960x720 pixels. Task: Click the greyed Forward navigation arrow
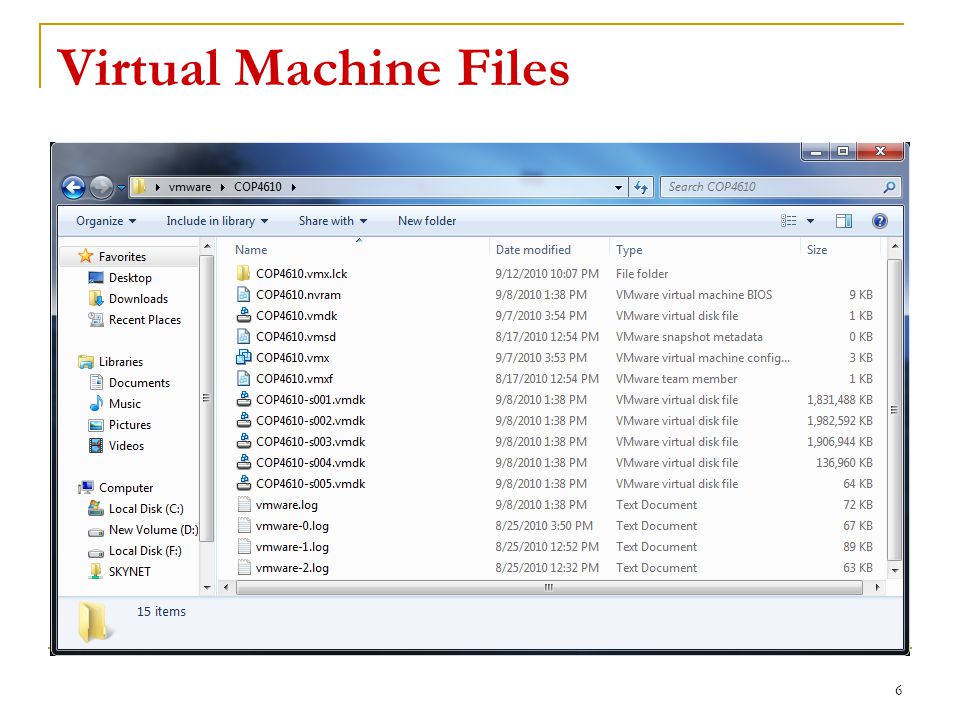pyautogui.click(x=102, y=187)
